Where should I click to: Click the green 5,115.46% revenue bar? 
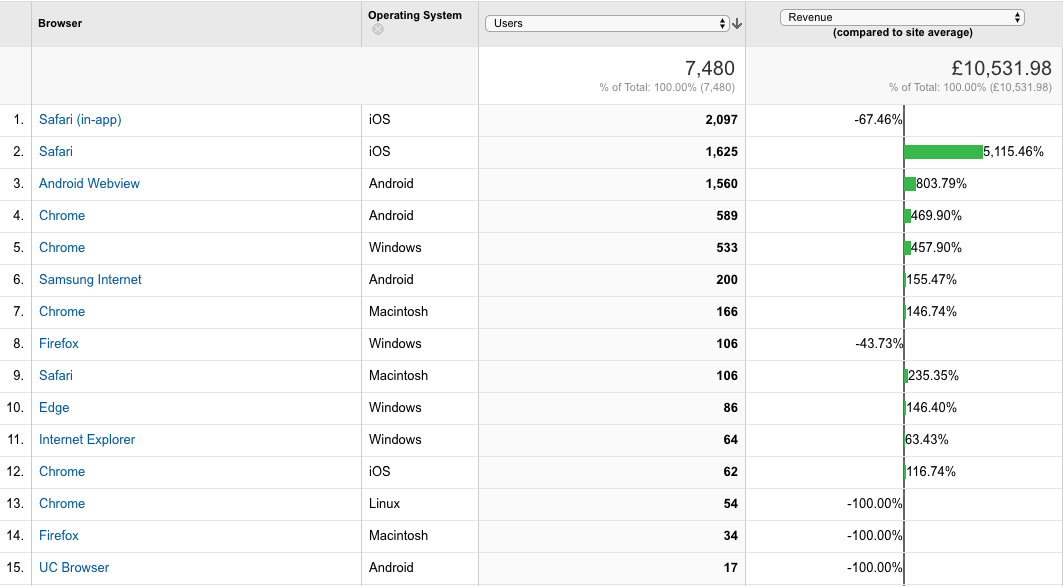point(943,151)
